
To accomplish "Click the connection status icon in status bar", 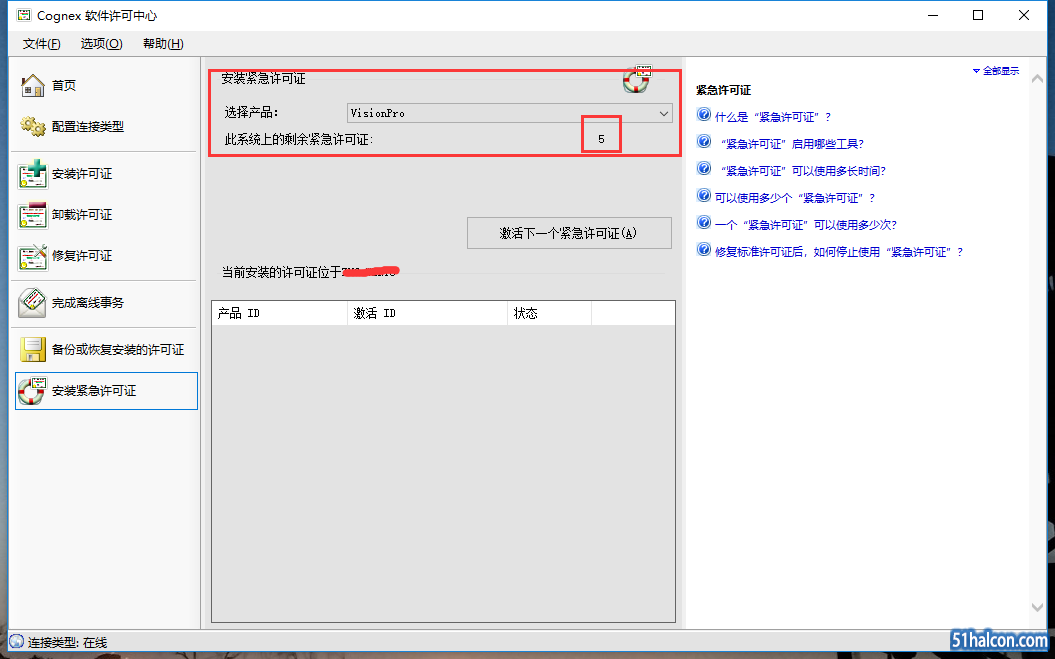I will pos(17,641).
